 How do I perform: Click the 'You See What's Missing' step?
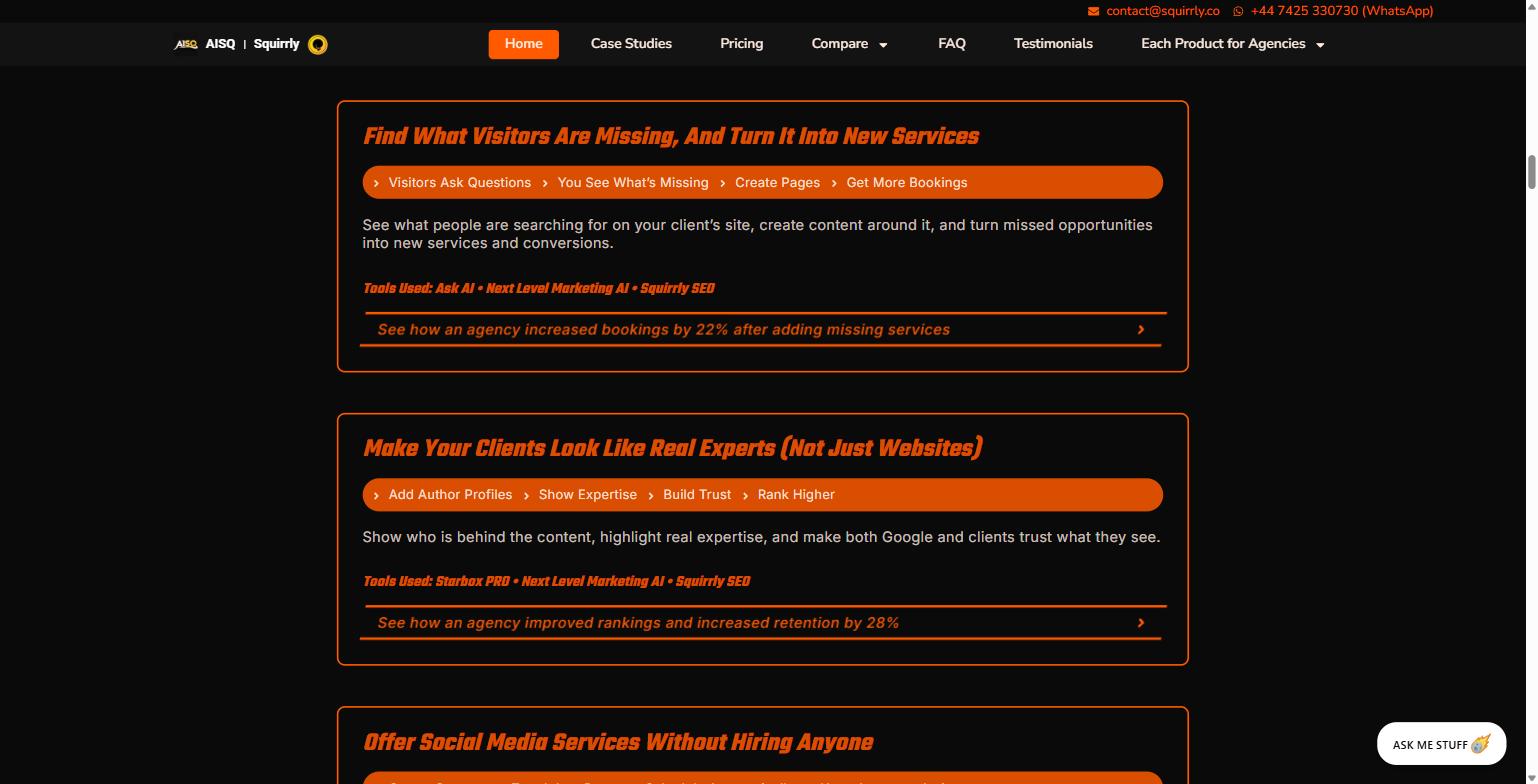point(633,183)
